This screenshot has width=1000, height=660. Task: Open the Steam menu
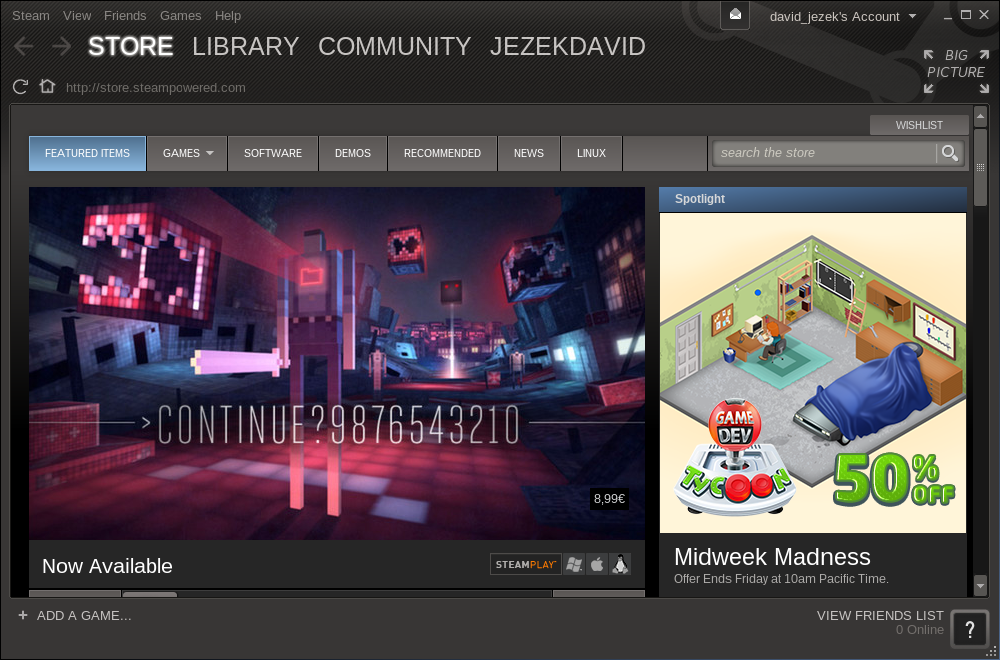click(31, 15)
